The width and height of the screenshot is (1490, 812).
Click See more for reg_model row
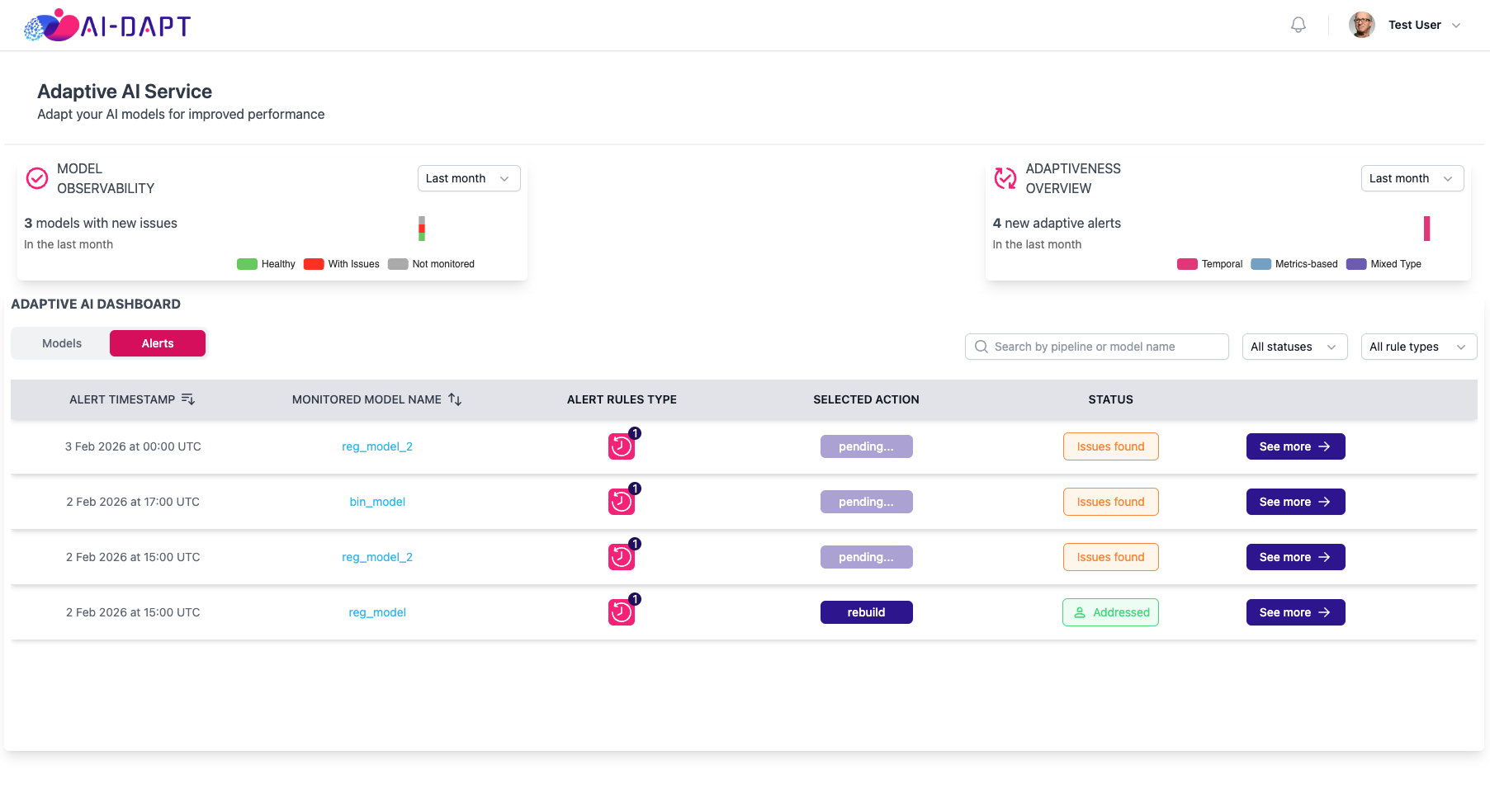point(1296,612)
